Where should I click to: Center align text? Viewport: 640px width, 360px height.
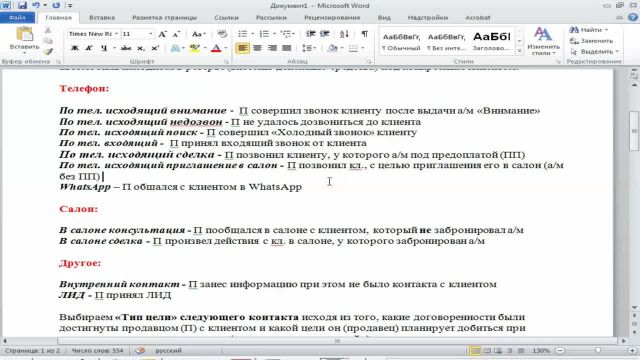click(x=257, y=48)
